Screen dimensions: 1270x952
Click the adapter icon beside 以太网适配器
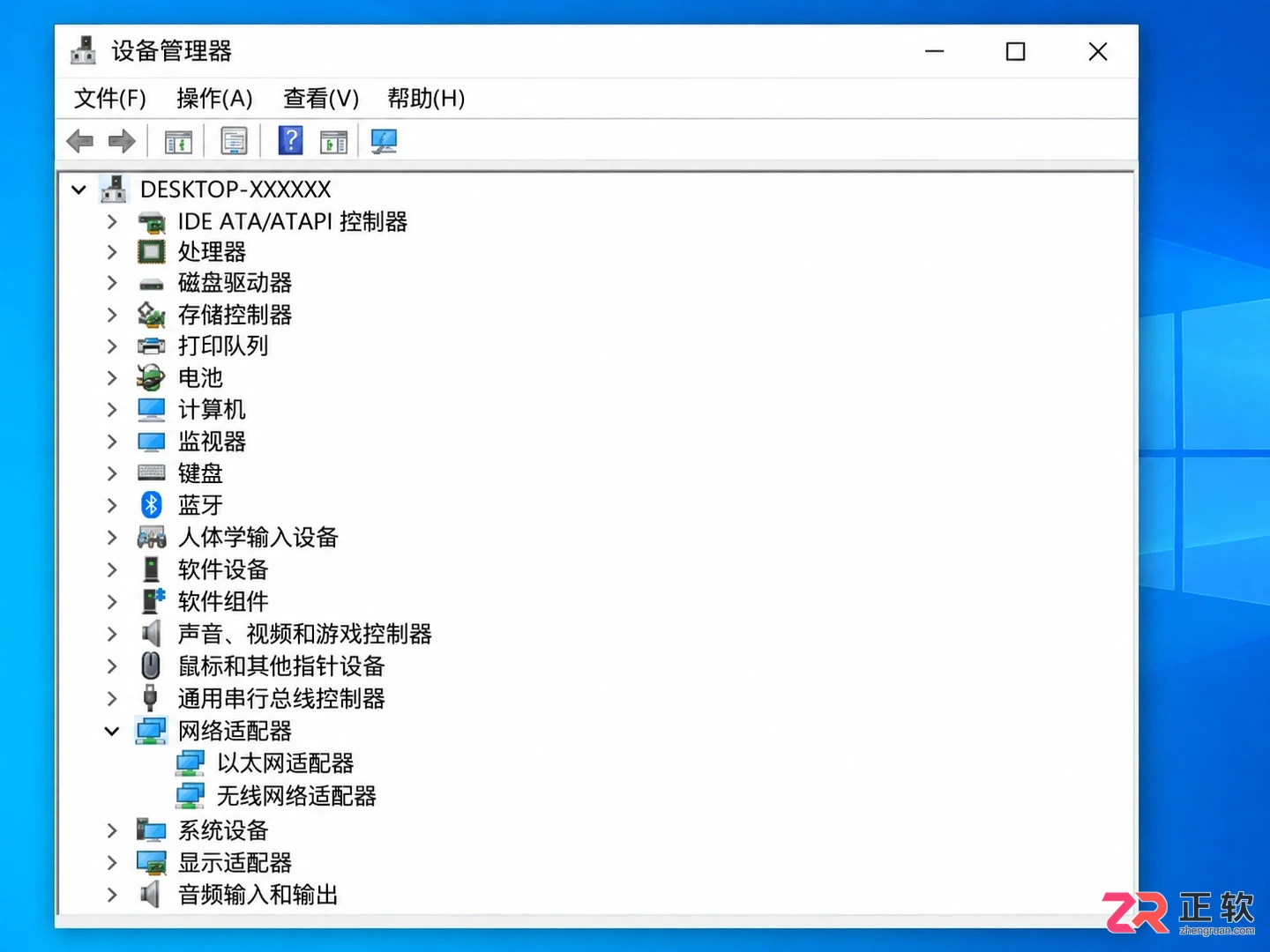click(190, 763)
